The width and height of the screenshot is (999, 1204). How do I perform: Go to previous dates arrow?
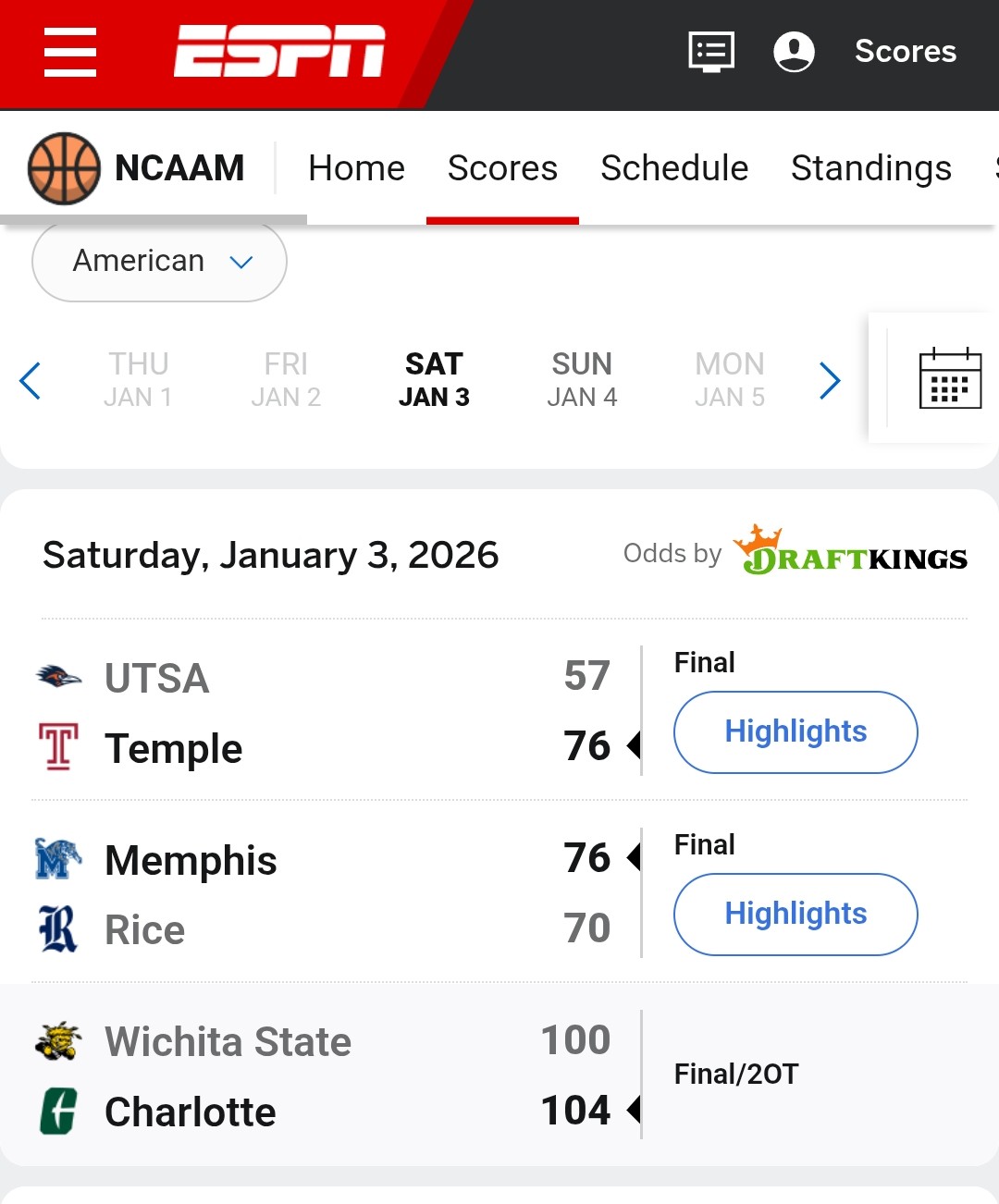click(x=31, y=380)
